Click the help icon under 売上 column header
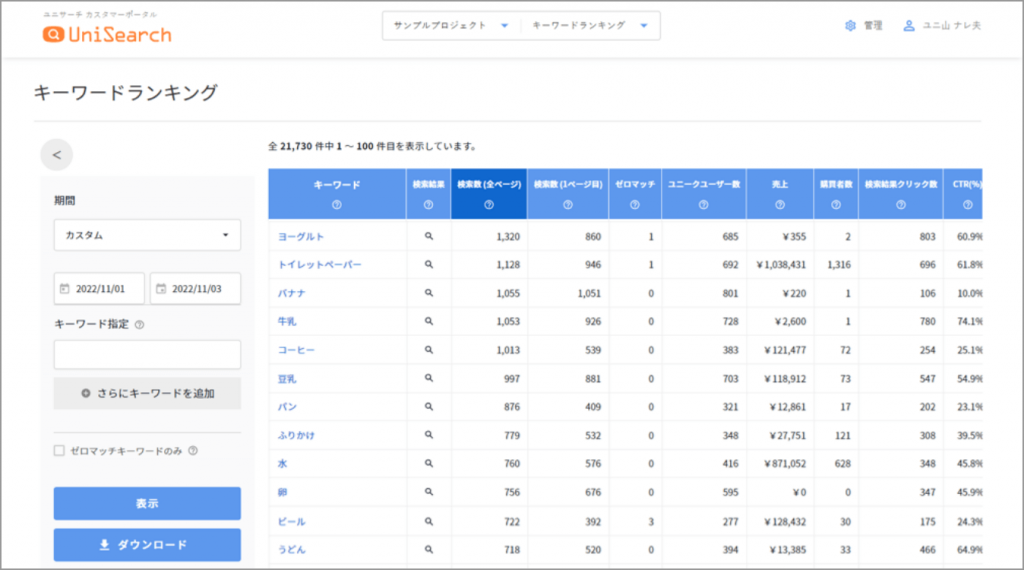Viewport: 1024px width, 570px height. (779, 205)
